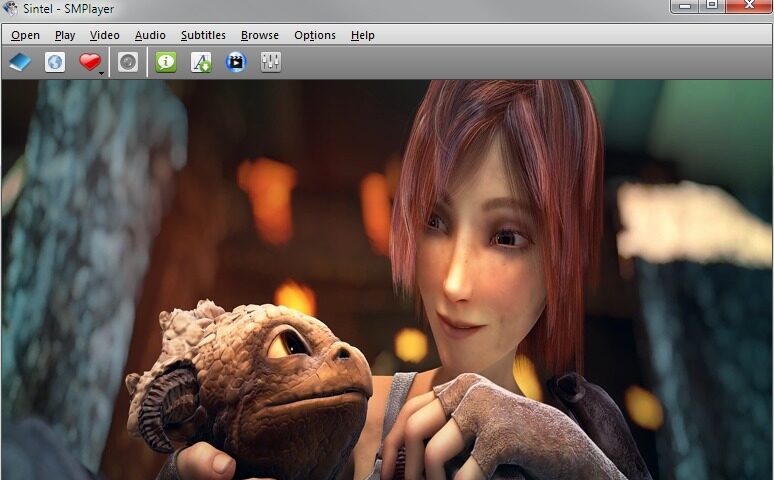
Task: Open the Audio menu
Action: 150,36
